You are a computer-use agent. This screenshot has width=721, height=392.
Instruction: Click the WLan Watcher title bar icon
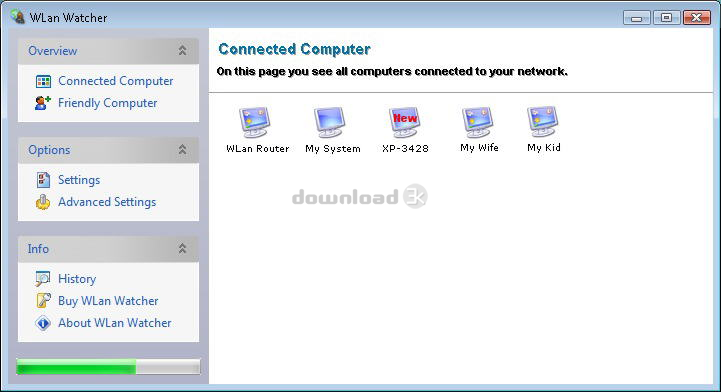(18, 17)
